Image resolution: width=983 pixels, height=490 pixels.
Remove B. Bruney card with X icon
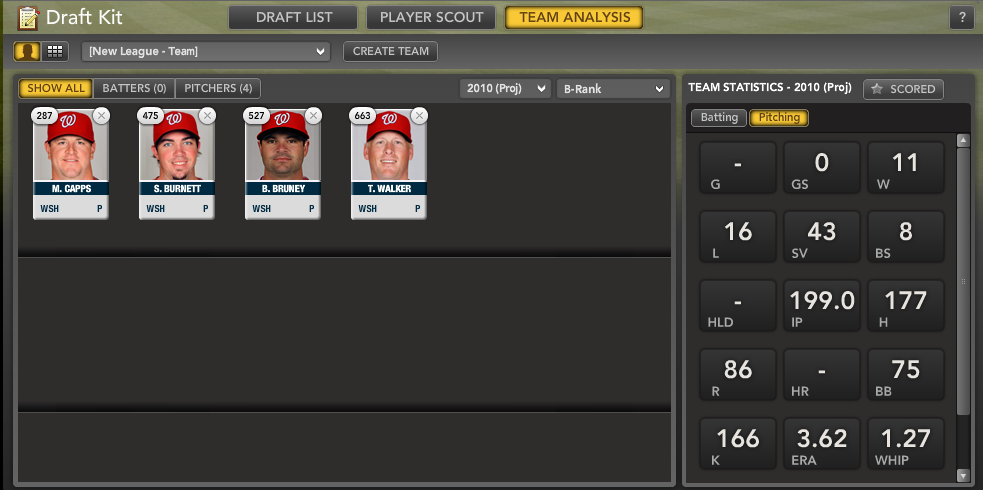point(314,115)
